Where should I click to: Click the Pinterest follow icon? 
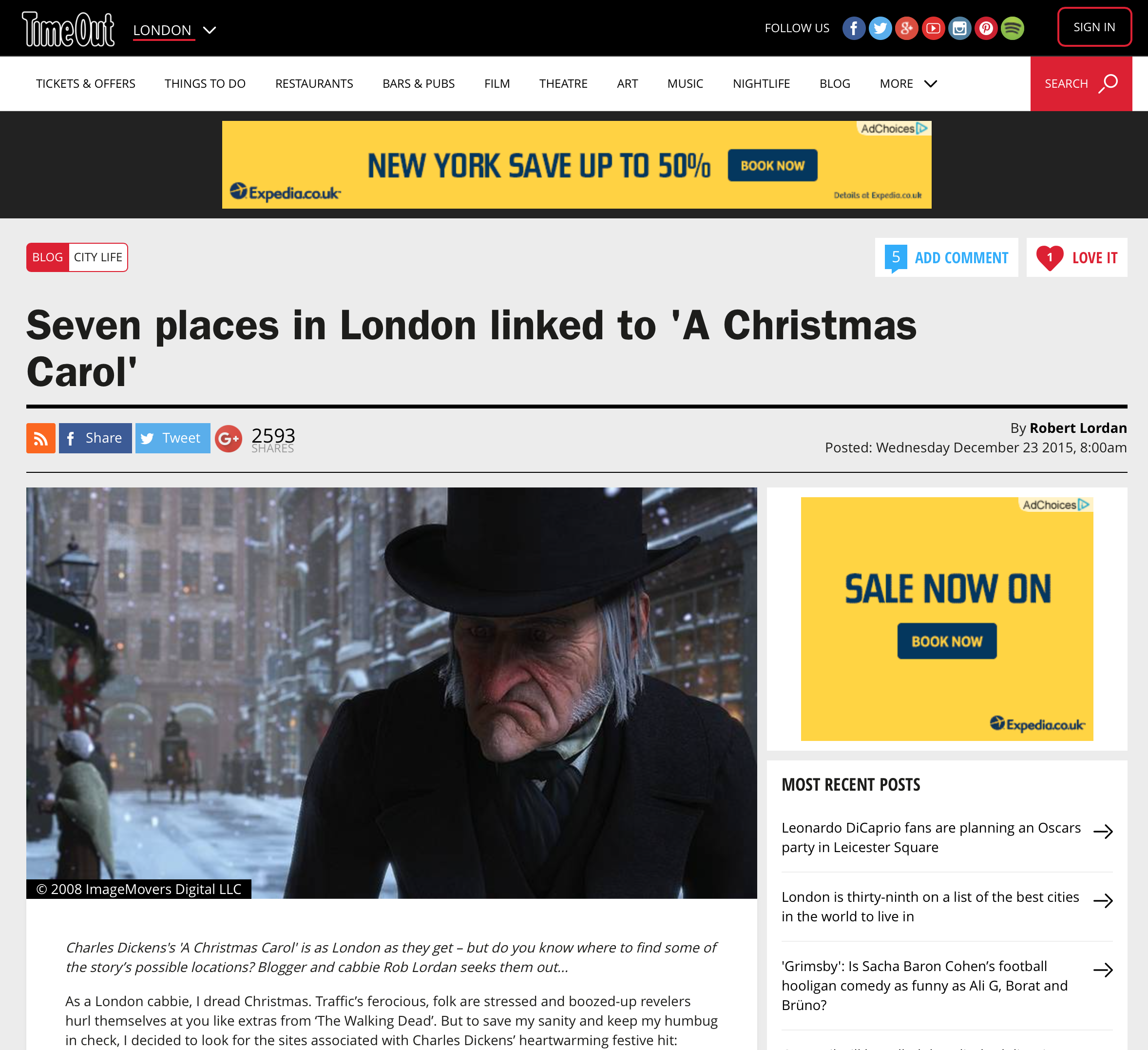[986, 28]
